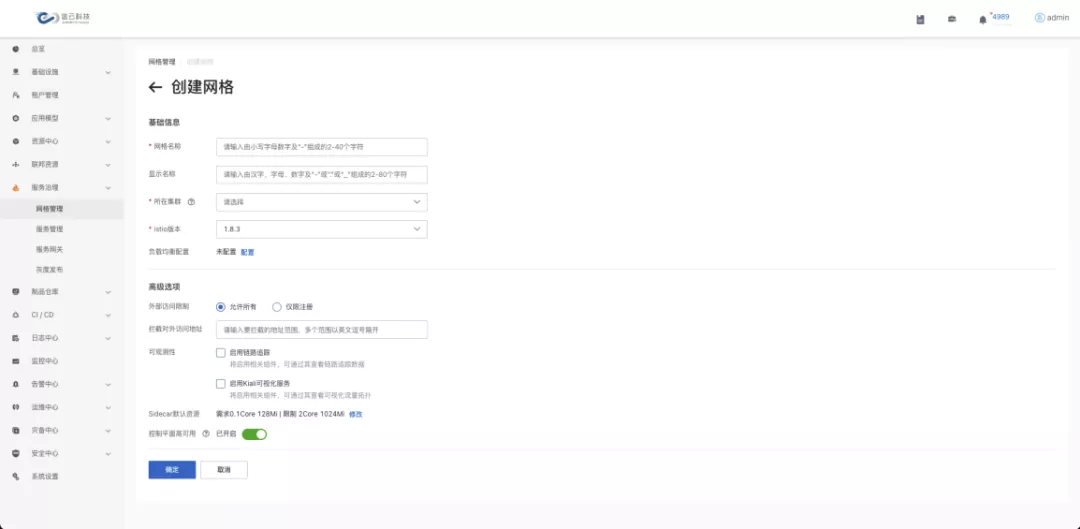Click the 资源中心 sidebar icon

(15, 141)
